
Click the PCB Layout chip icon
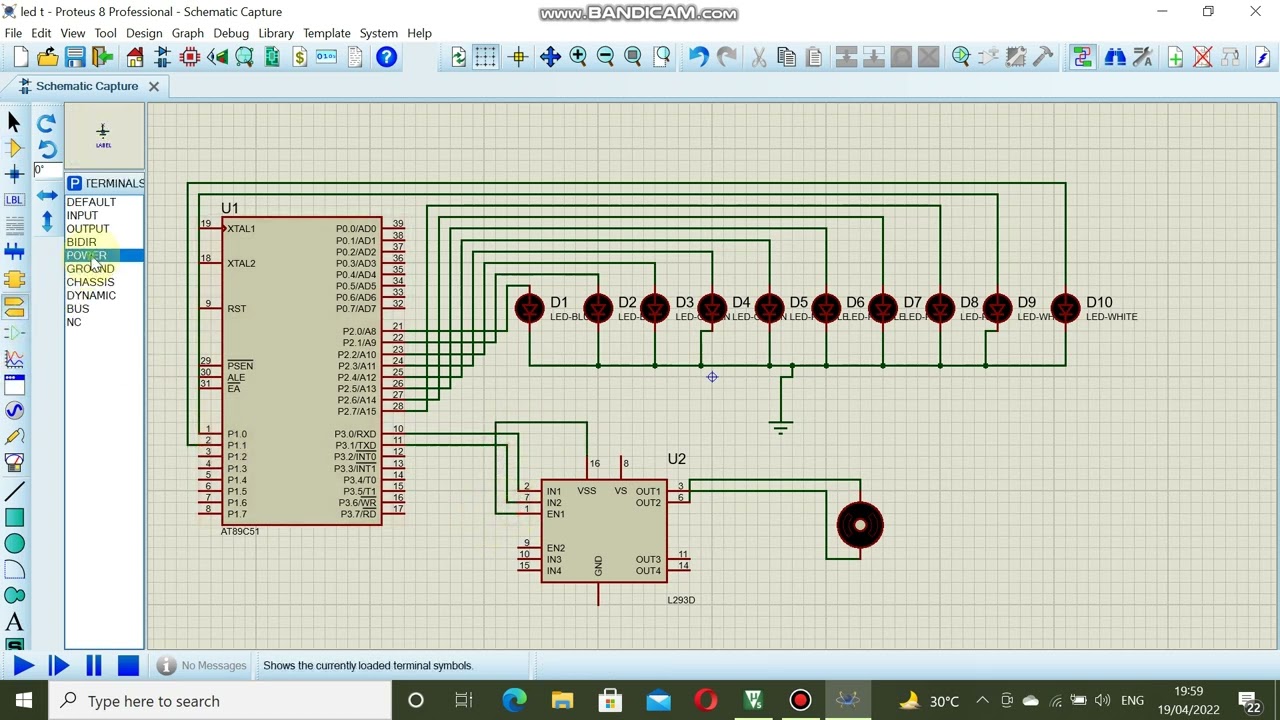[x=190, y=57]
